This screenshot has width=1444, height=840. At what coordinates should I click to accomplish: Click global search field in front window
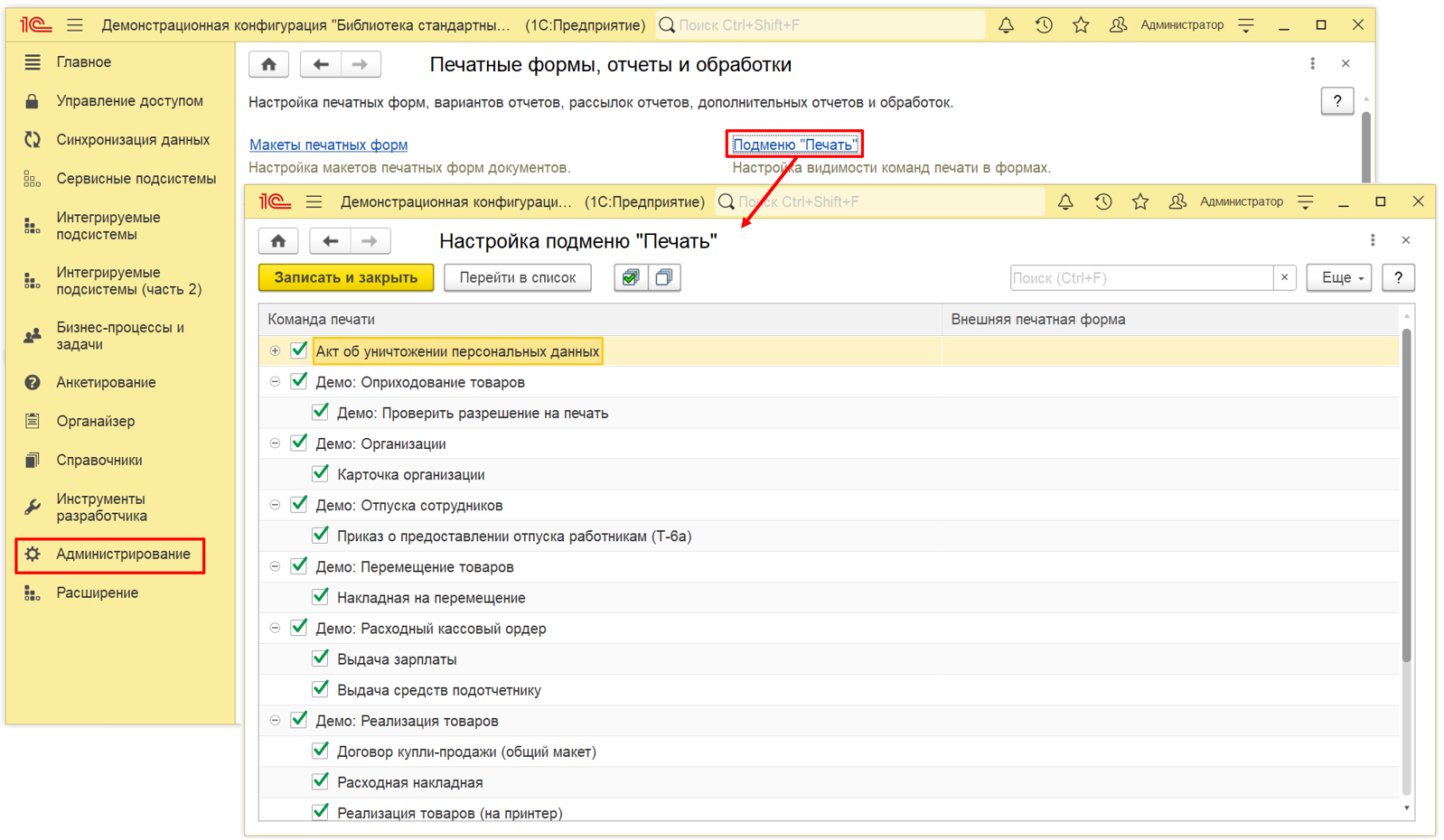[x=879, y=201]
